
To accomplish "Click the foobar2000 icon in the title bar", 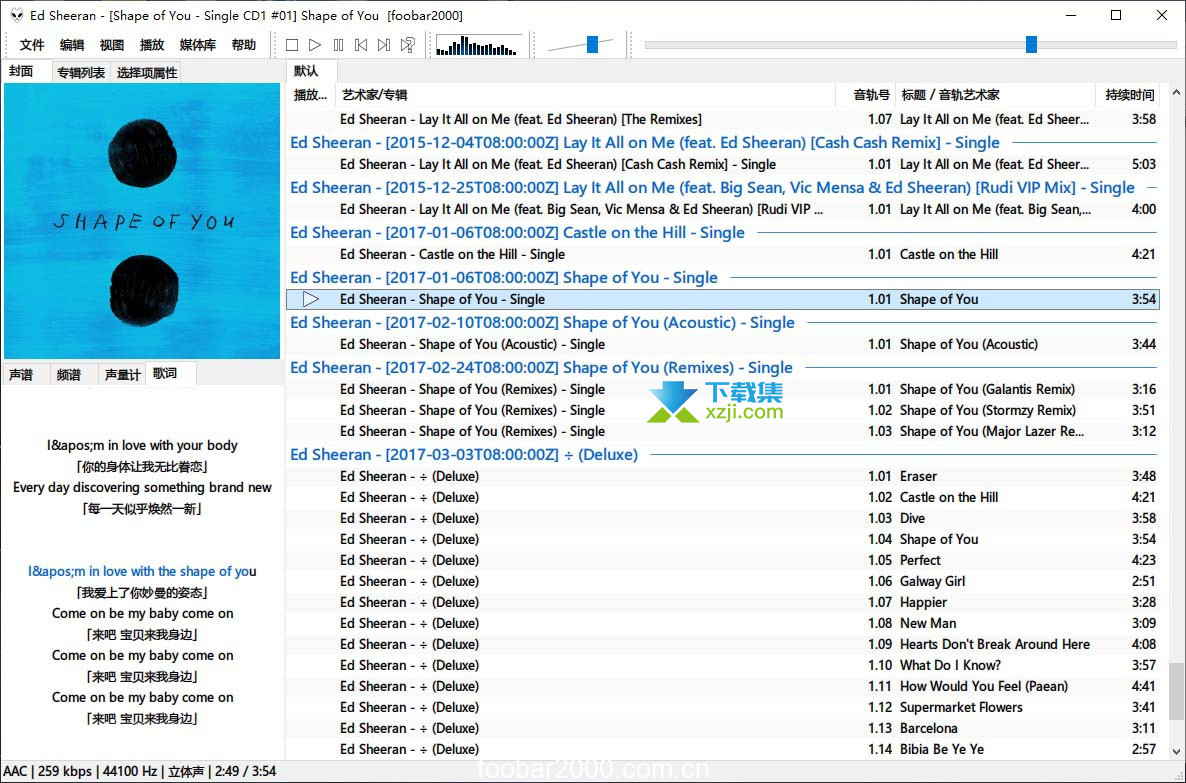I will (x=17, y=15).
